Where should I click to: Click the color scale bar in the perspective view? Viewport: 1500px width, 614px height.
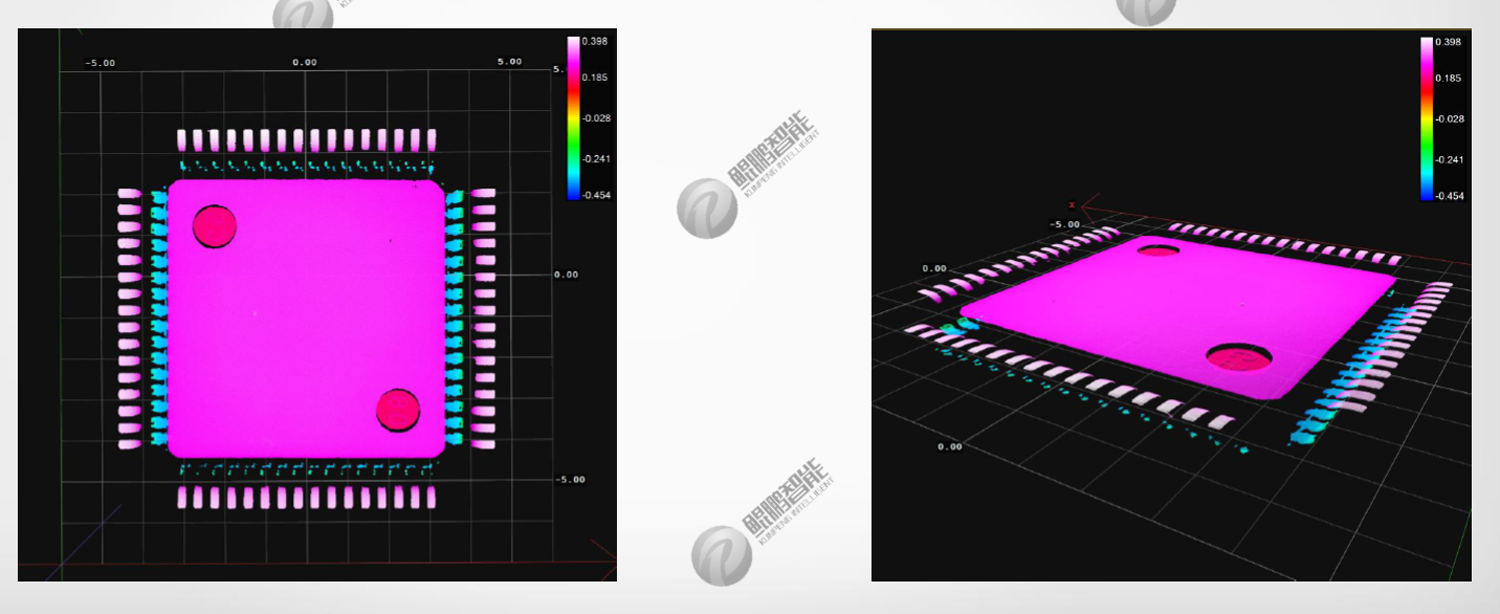[x=1426, y=119]
